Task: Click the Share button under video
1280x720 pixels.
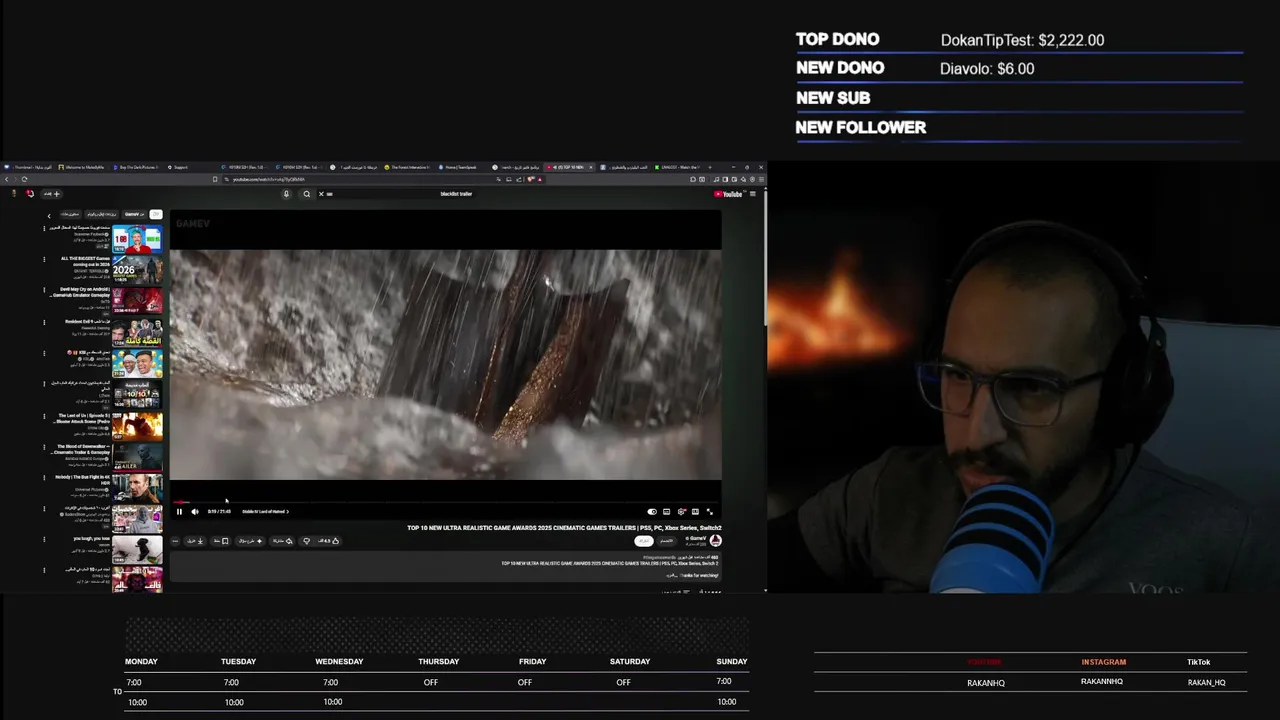Action: [282, 541]
